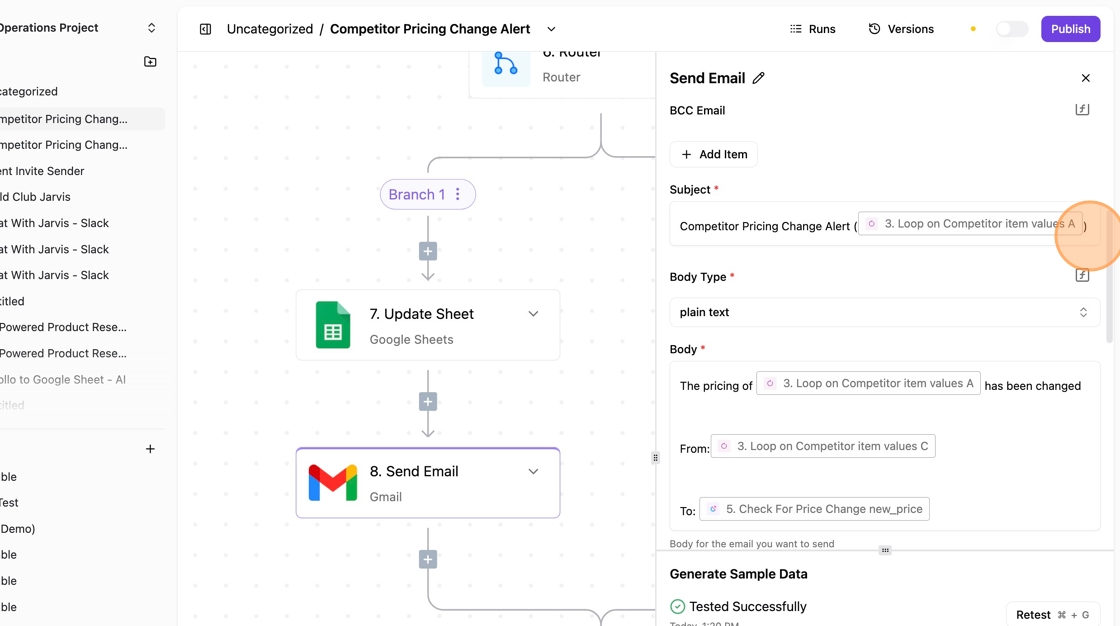Toggle the sidebar panel icon

pyautogui.click(x=205, y=29)
